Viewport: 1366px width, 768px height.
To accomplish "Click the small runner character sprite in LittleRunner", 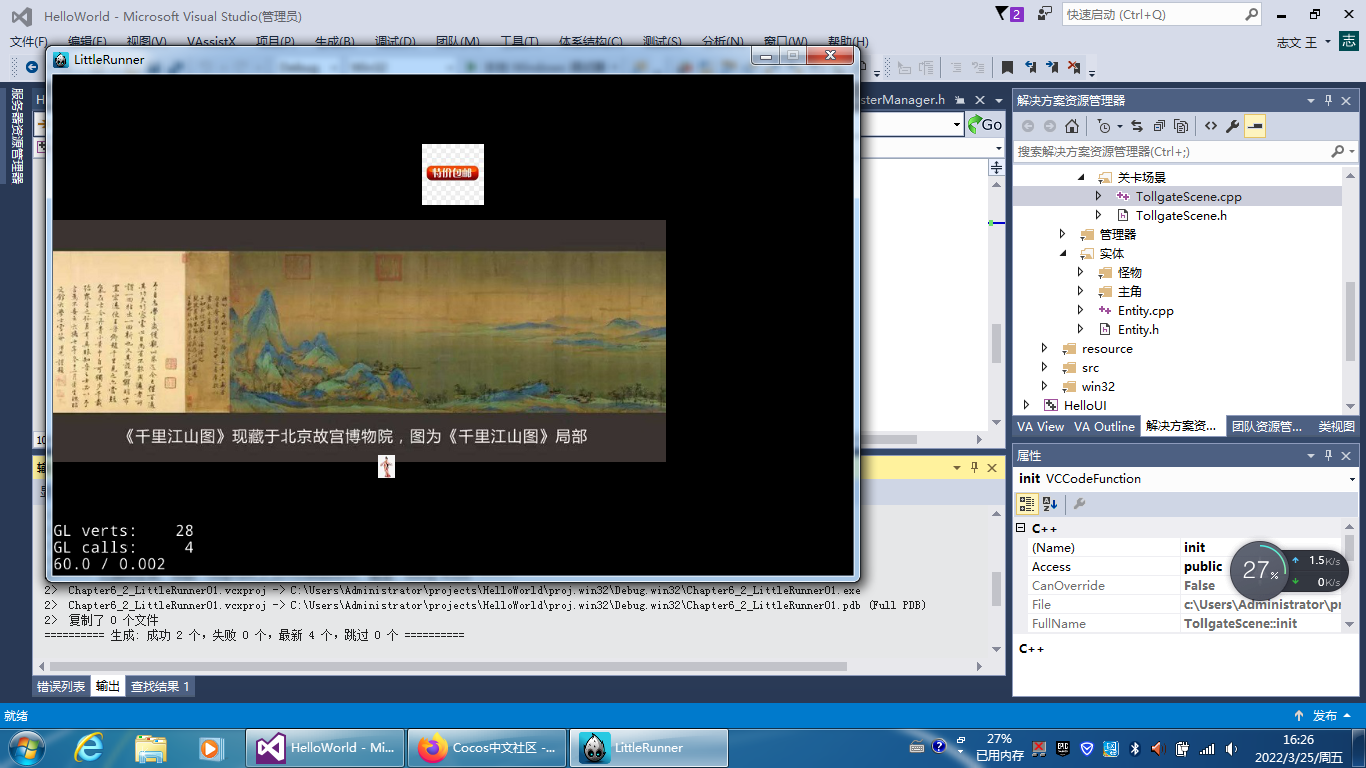I will (386, 466).
